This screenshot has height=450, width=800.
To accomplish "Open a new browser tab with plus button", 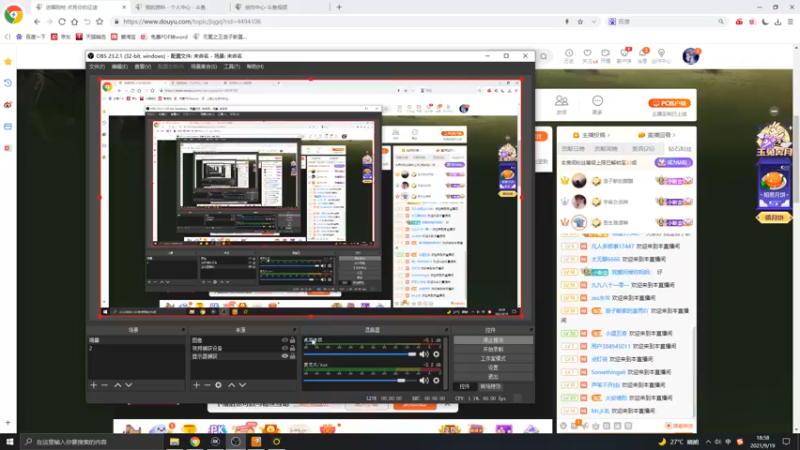I will [339, 7].
